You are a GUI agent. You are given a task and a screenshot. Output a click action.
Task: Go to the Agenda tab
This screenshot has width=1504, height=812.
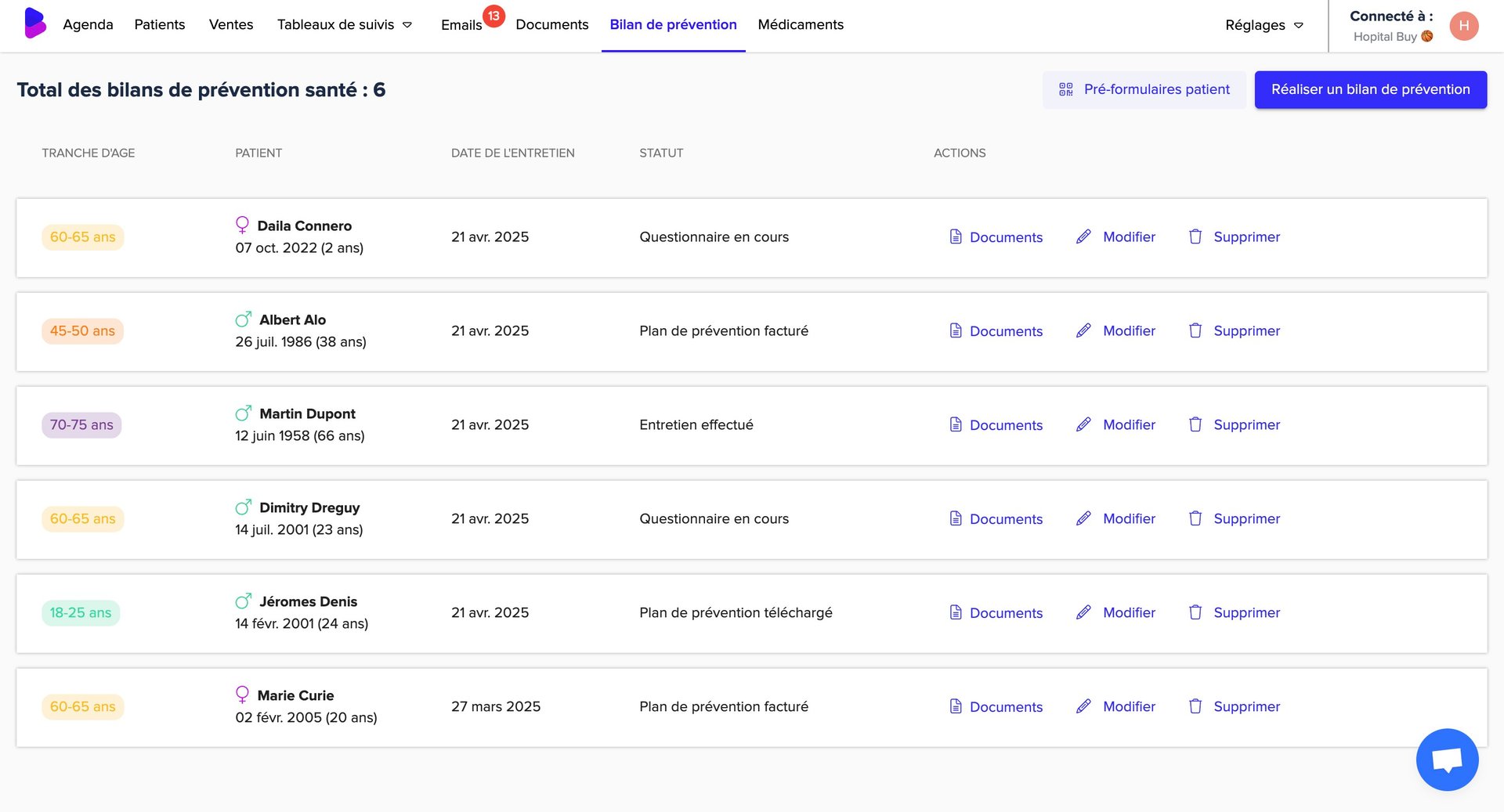[x=88, y=25]
